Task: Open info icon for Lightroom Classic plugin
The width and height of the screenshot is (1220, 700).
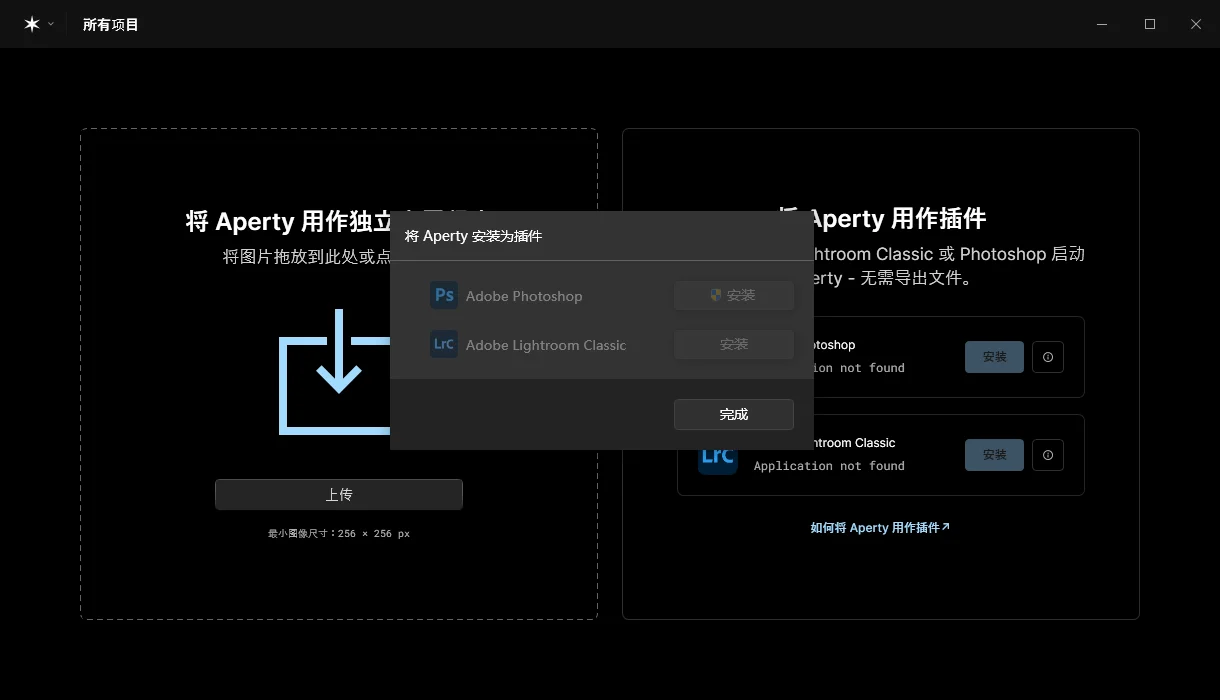Action: (1048, 455)
